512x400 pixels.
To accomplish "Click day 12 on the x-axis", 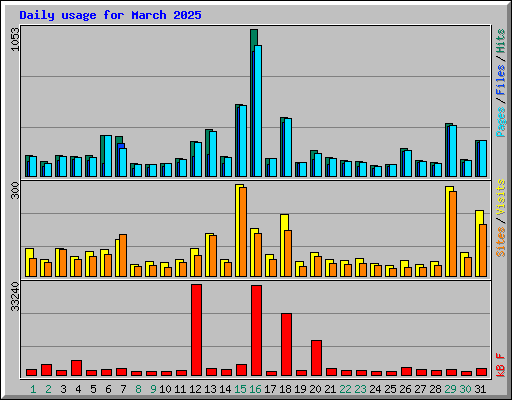I will [x=195, y=389].
